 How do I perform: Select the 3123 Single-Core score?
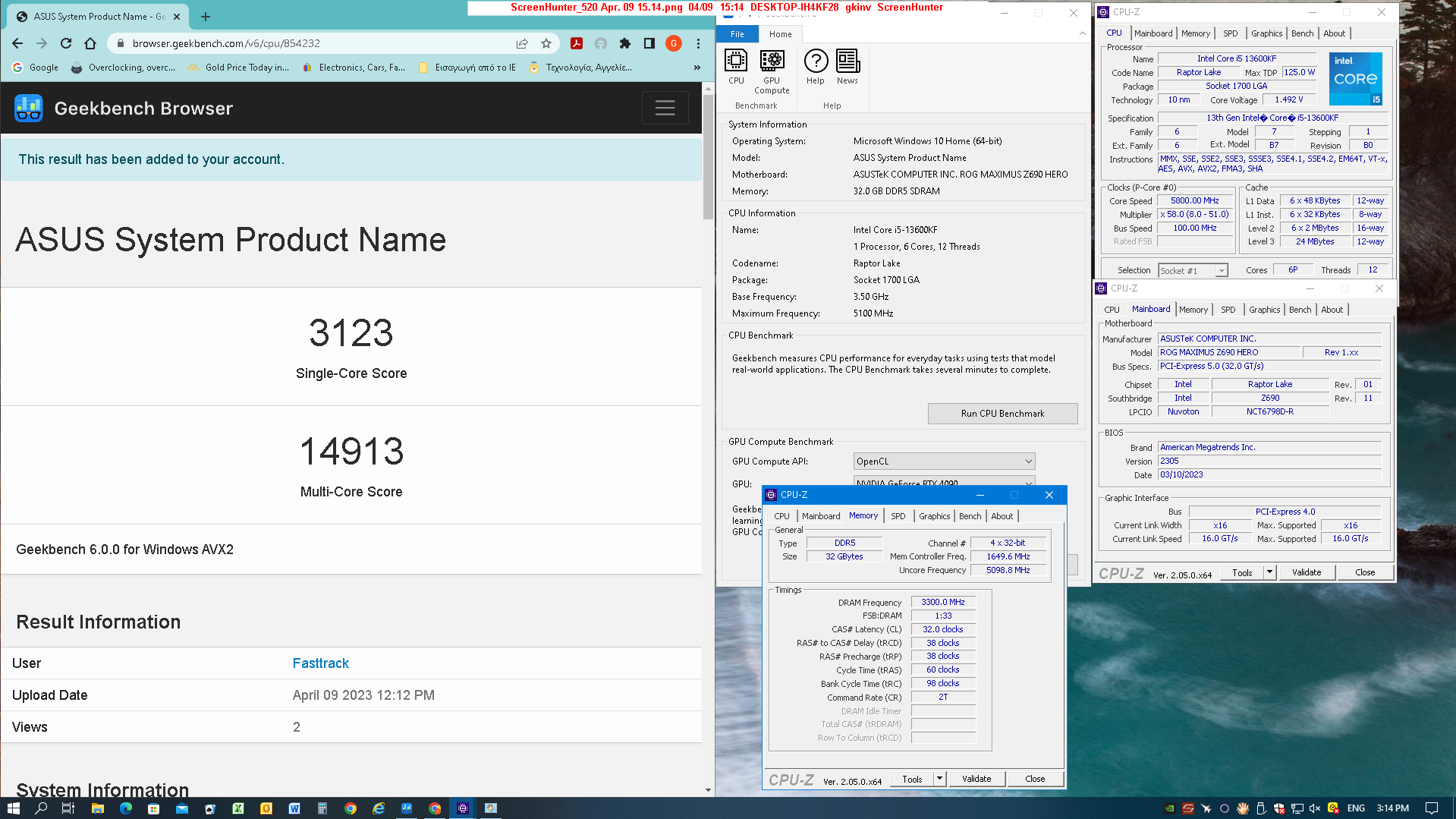pos(351,333)
